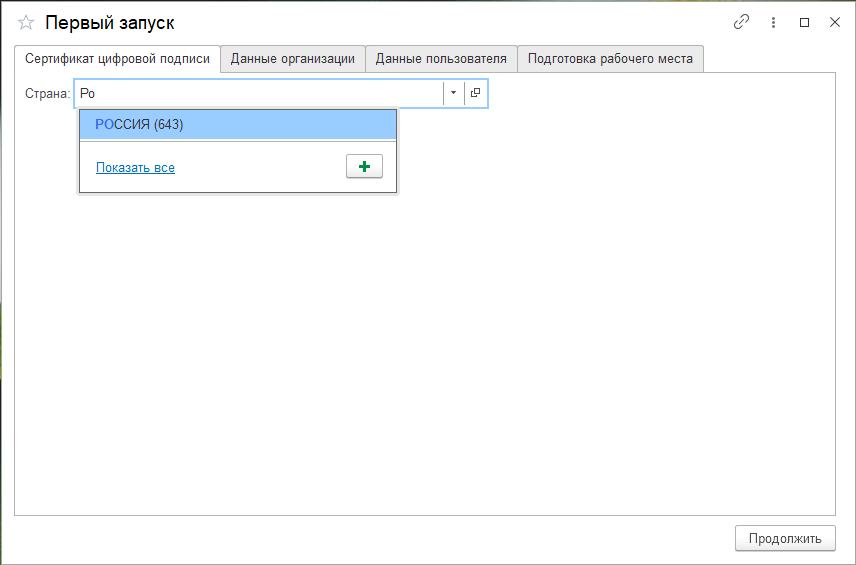Click the green plus create button
Viewport: 856px width, 565px height.
[364, 167]
